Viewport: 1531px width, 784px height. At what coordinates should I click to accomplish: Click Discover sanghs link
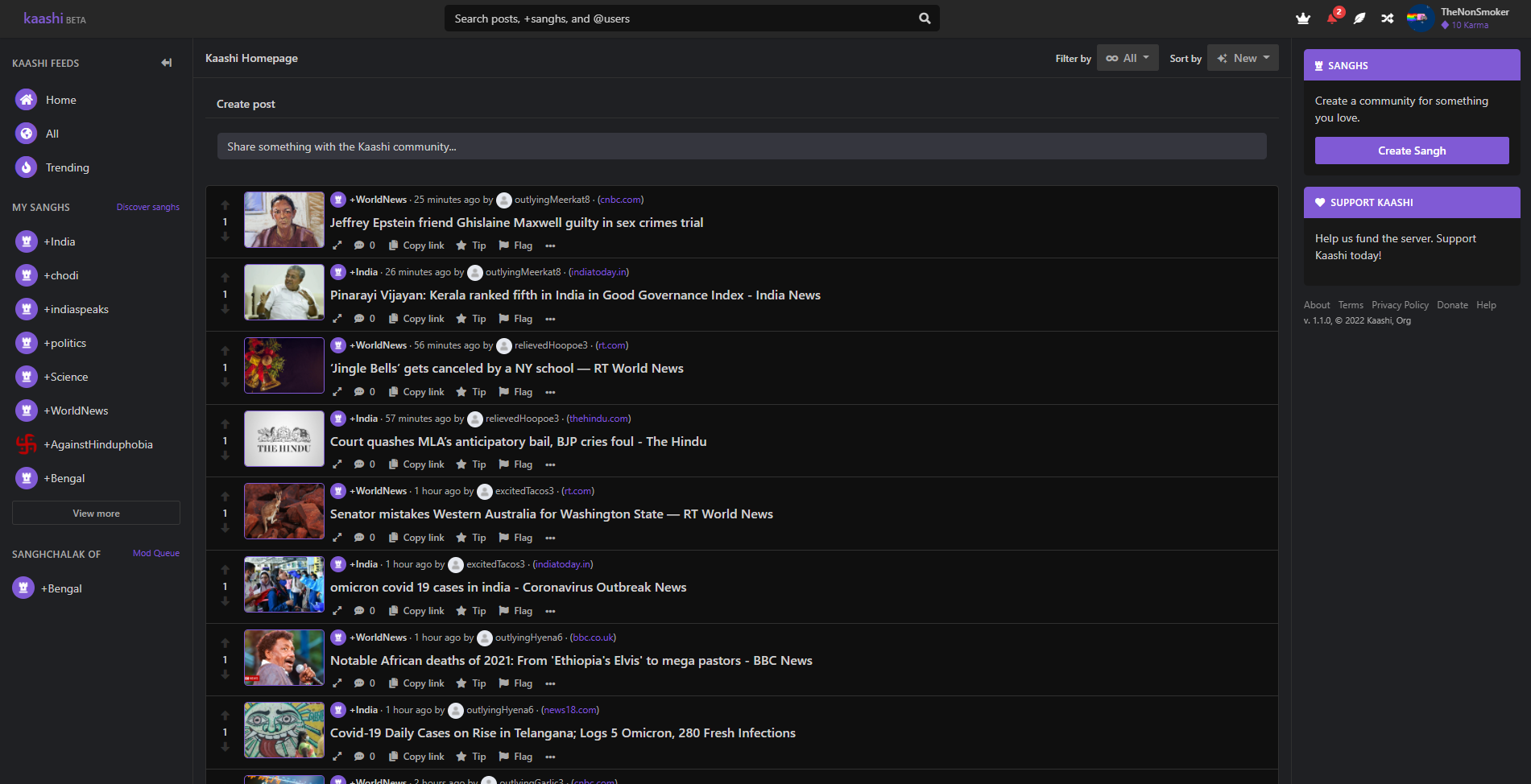click(x=148, y=207)
